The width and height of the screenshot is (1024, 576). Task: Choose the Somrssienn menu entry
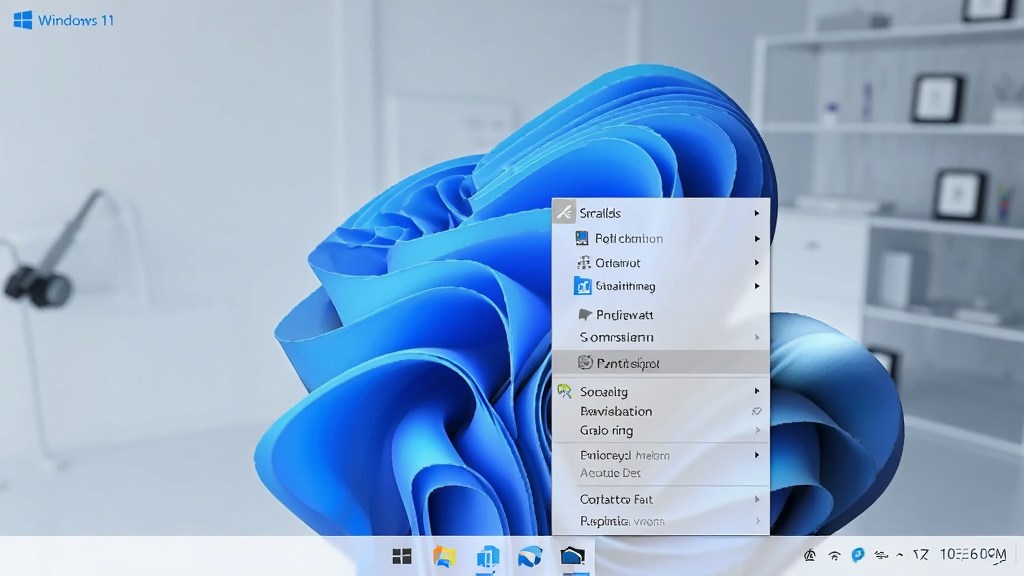coord(661,338)
